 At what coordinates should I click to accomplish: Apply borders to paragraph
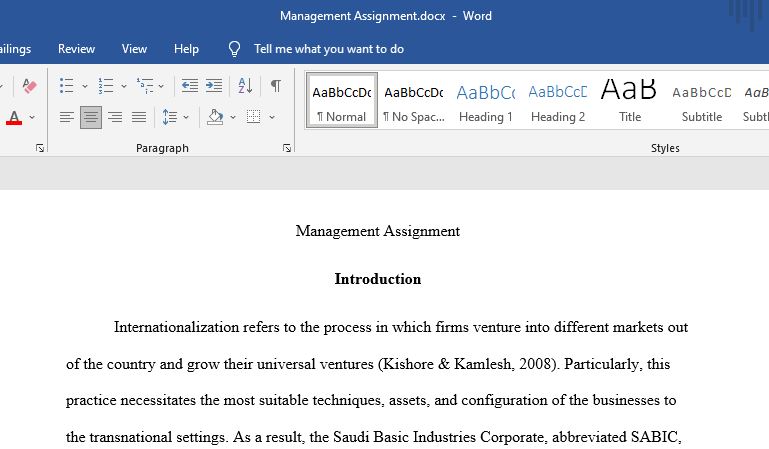pyautogui.click(x=254, y=117)
